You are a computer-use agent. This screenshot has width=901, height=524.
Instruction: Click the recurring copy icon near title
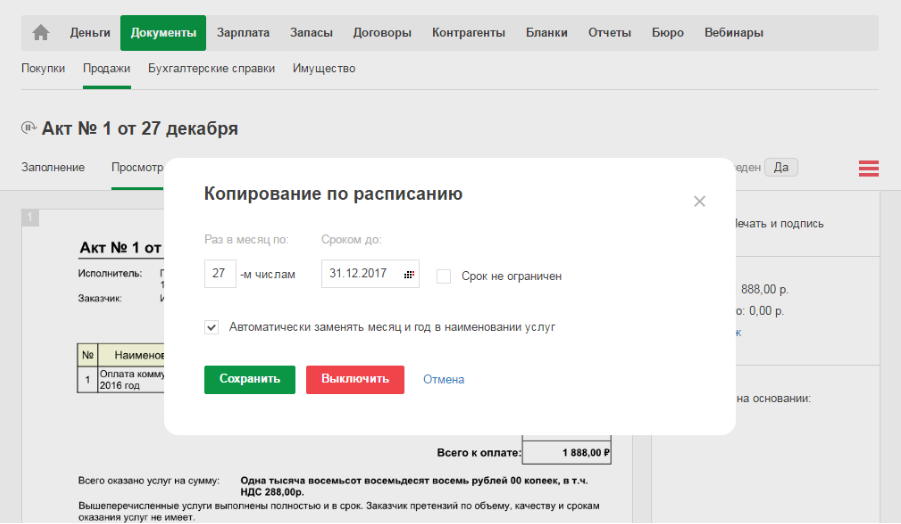click(x=28, y=129)
